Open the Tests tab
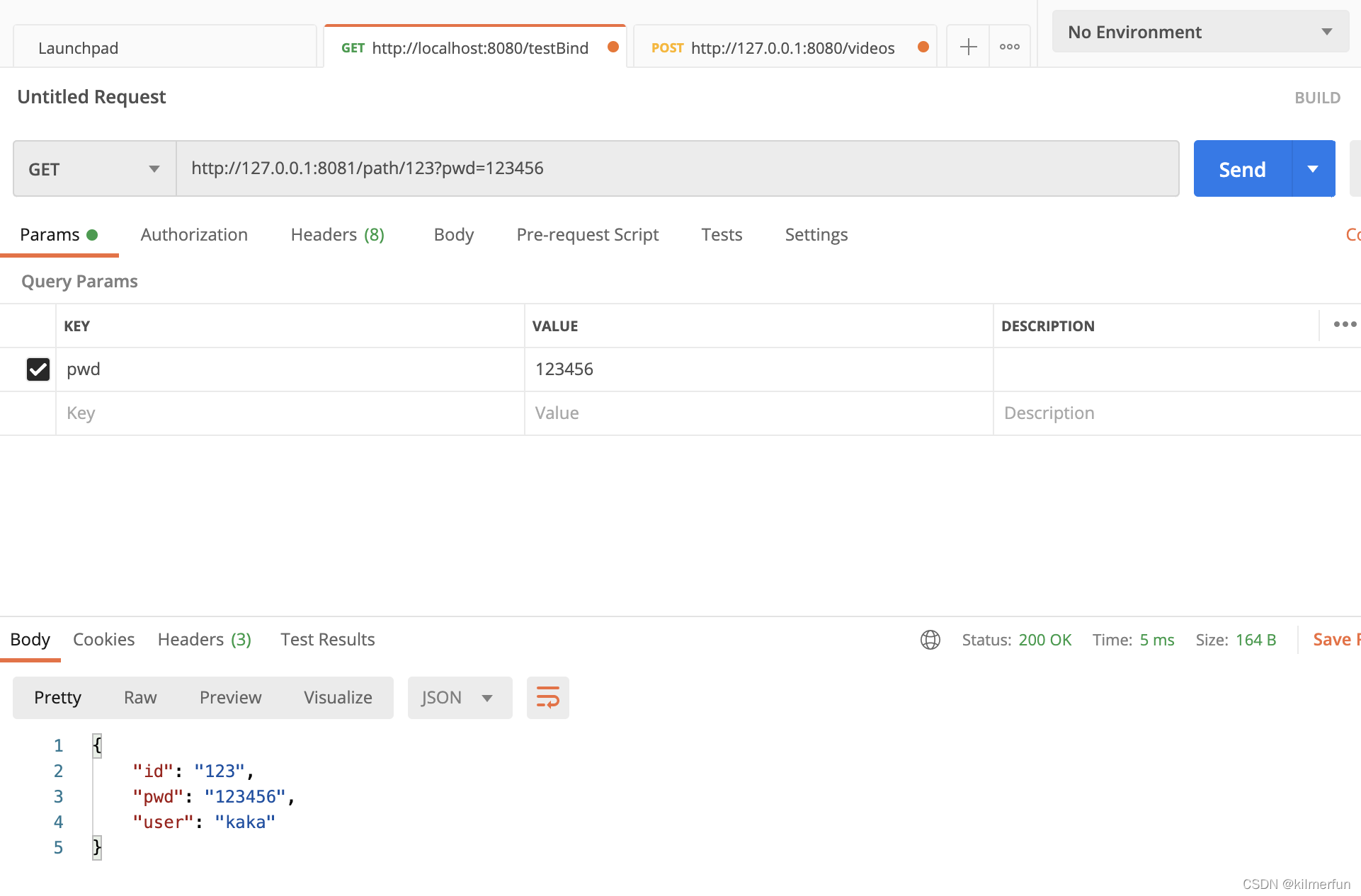1361x896 pixels. (722, 235)
